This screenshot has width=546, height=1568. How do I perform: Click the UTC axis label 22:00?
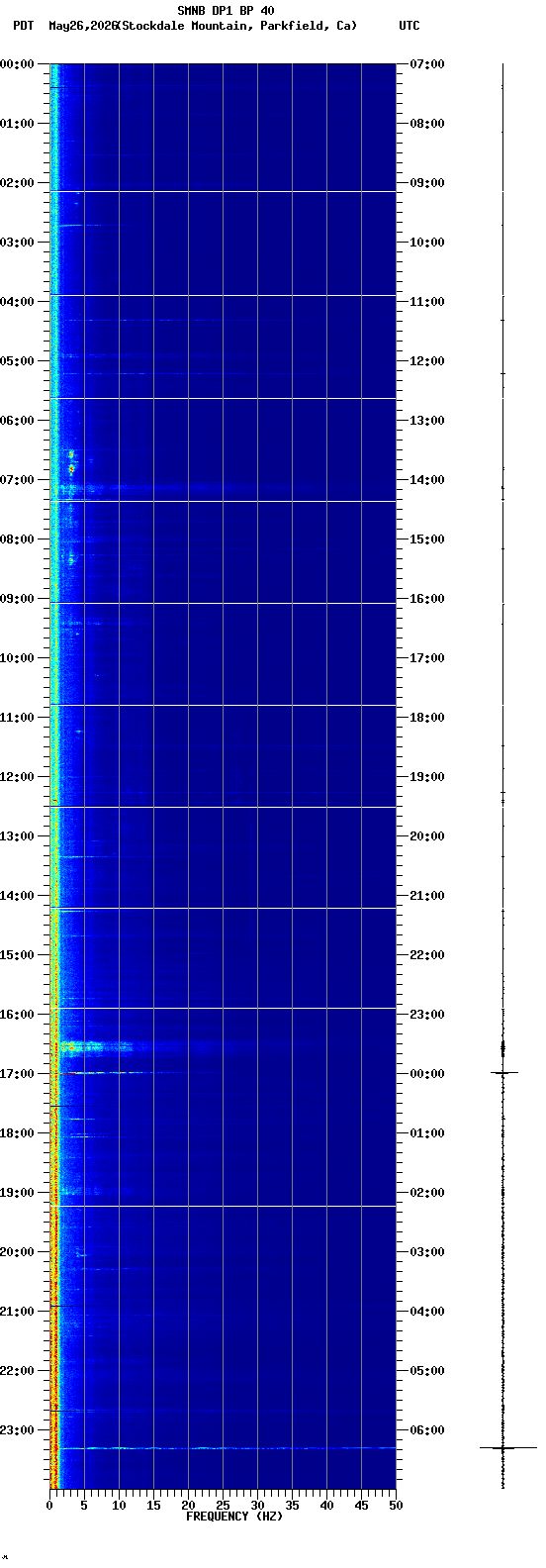(427, 955)
